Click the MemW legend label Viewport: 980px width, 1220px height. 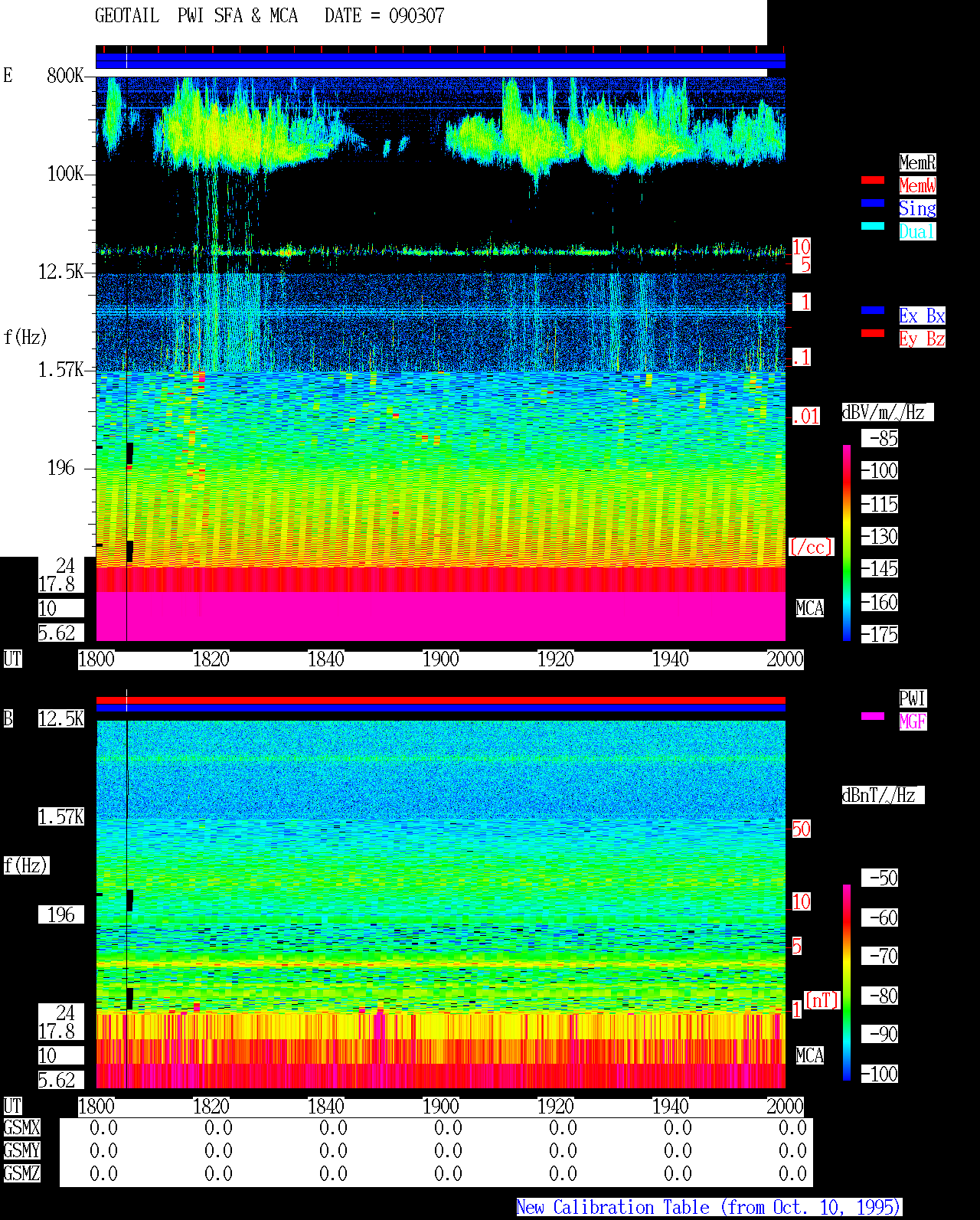(917, 185)
